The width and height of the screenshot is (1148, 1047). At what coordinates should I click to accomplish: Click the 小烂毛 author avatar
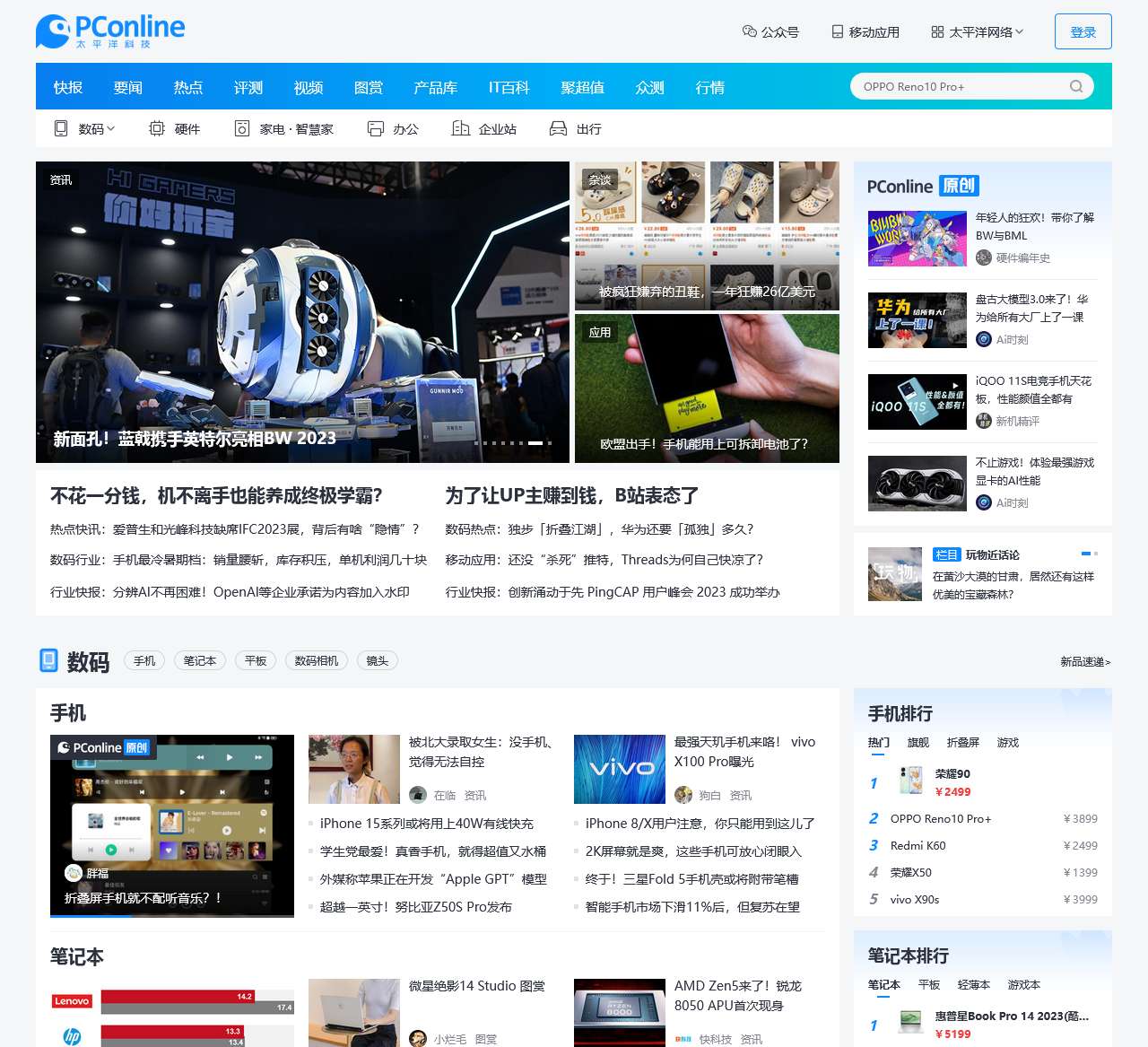coord(417,1039)
